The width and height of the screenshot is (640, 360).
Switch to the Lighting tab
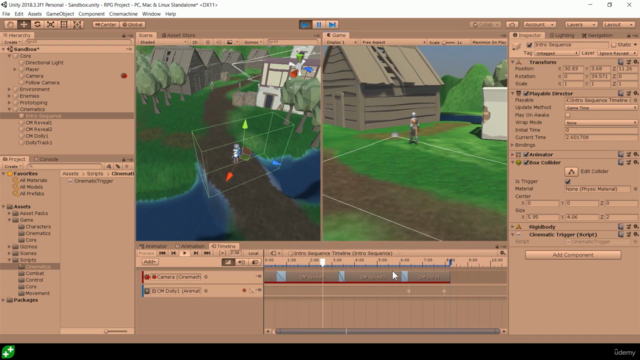pos(562,36)
